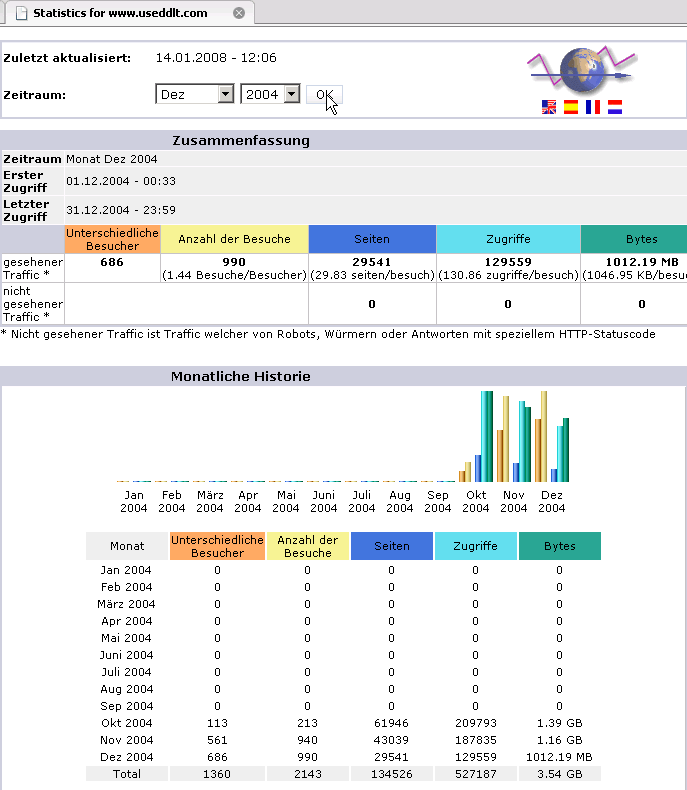Click the value 61946 in Seiten column
This screenshot has height=790, width=687.
coord(391,723)
